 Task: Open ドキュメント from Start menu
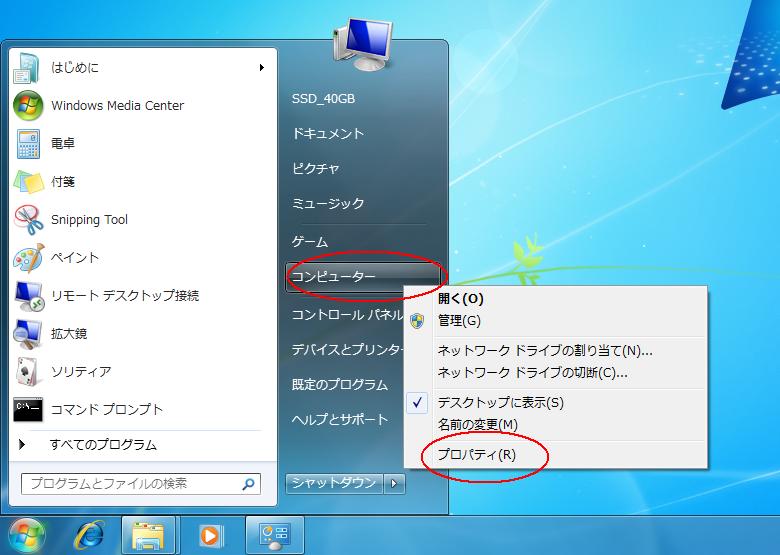pyautogui.click(x=328, y=133)
